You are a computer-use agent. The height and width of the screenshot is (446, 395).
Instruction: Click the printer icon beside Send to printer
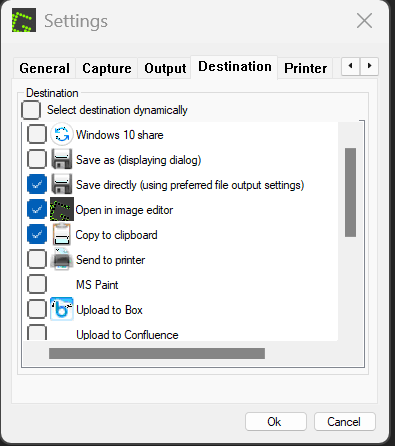click(62, 259)
